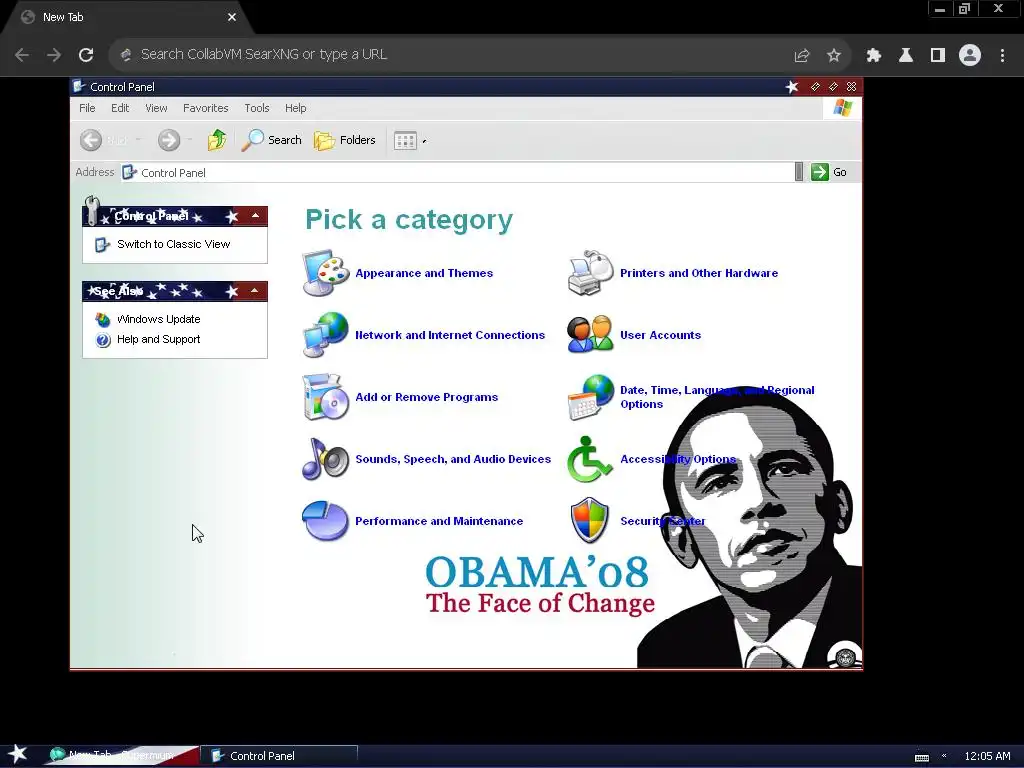Open Network and Internet Connections globe icon
Image resolution: width=1024 pixels, height=768 pixels.
326,334
